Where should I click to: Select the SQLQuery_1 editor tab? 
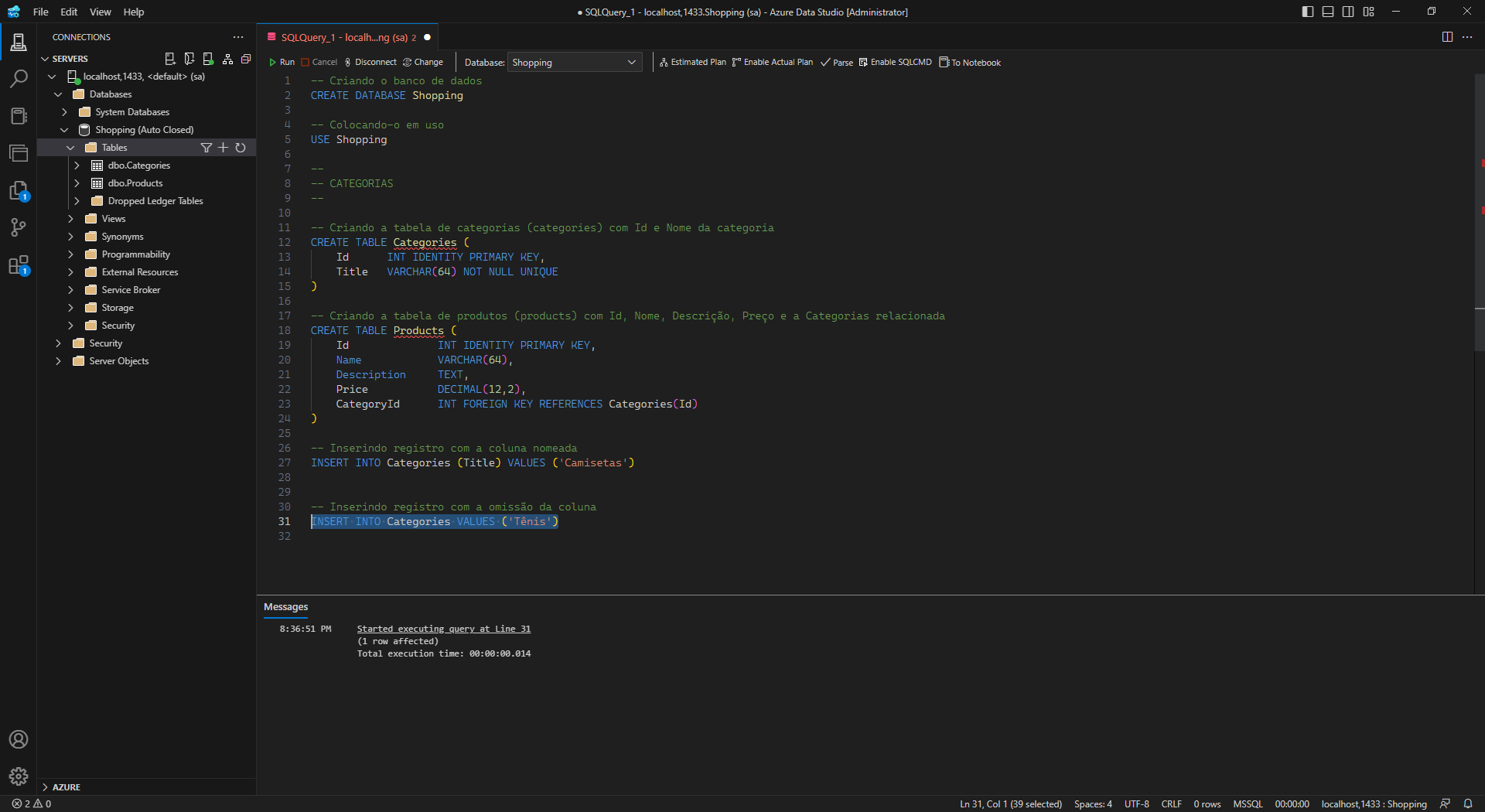coord(348,37)
